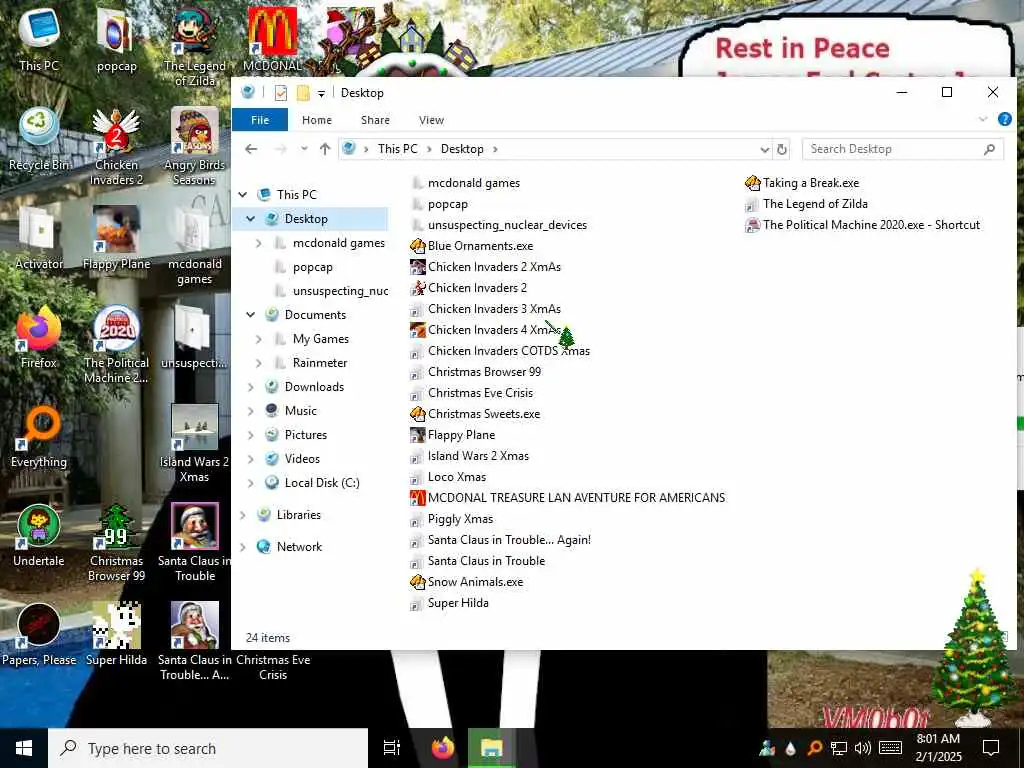Collapse This PC in navigation tree
The width and height of the screenshot is (1024, 768).
[x=243, y=195]
